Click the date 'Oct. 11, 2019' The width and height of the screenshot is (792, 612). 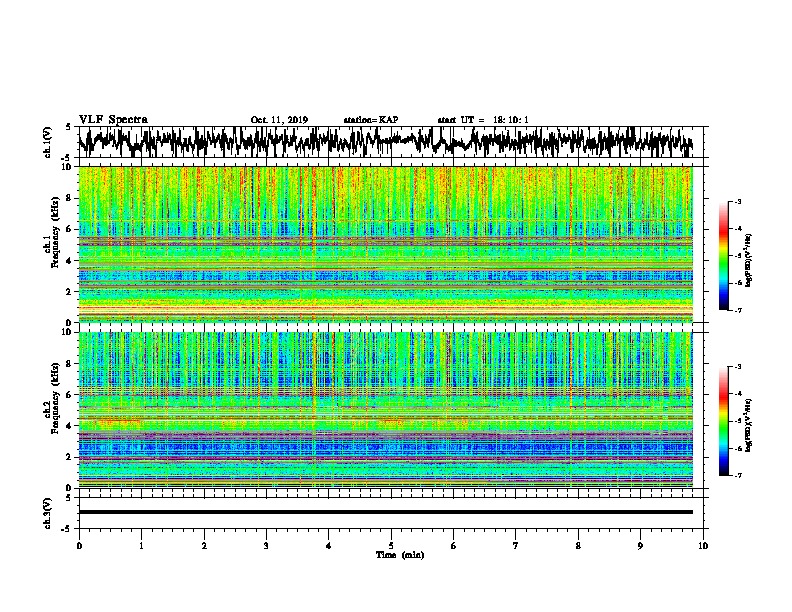tap(279, 120)
